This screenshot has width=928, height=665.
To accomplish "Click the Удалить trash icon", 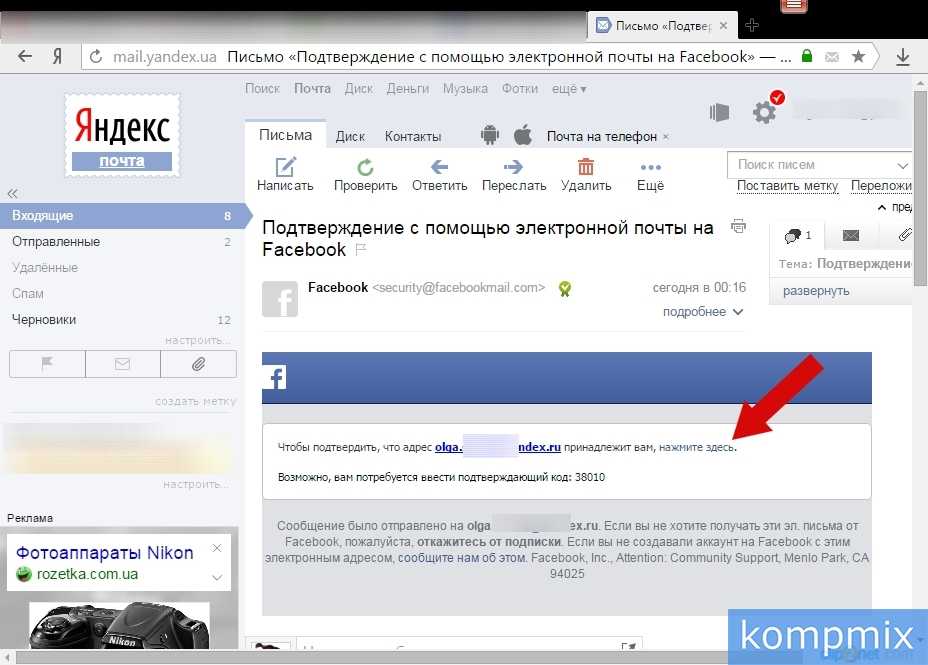I will click(x=586, y=167).
